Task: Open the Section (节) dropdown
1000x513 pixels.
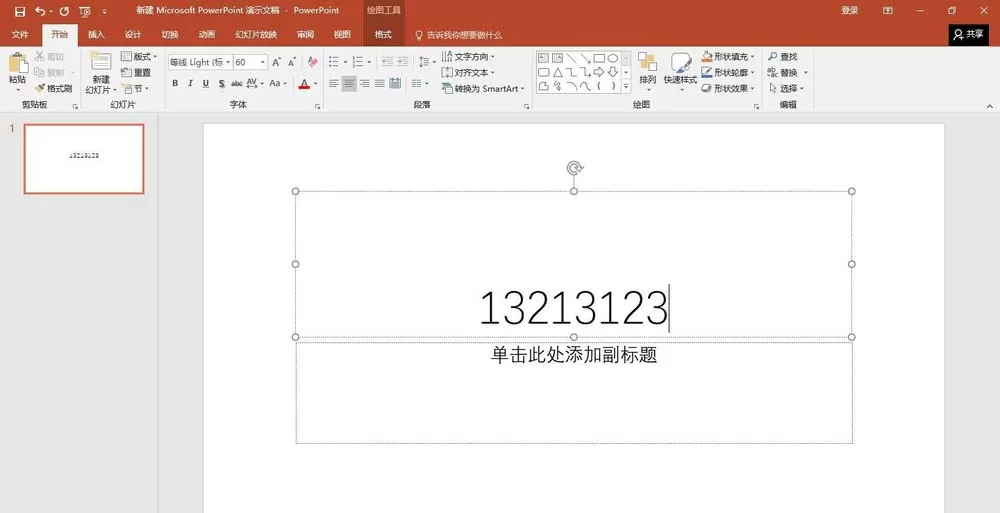Action: (135, 89)
